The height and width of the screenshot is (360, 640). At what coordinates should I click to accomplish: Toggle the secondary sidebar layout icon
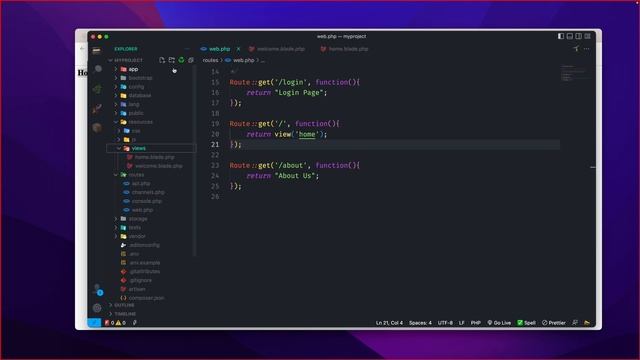point(578,36)
